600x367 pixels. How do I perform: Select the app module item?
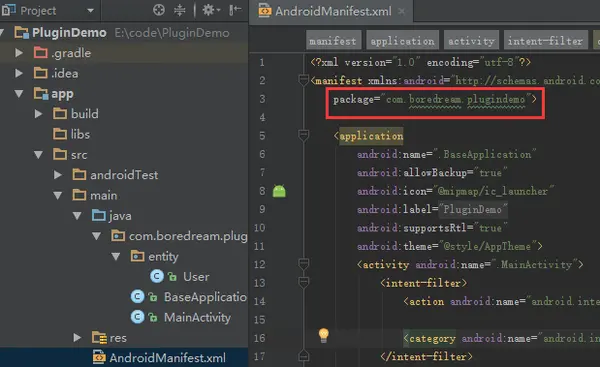point(62,93)
